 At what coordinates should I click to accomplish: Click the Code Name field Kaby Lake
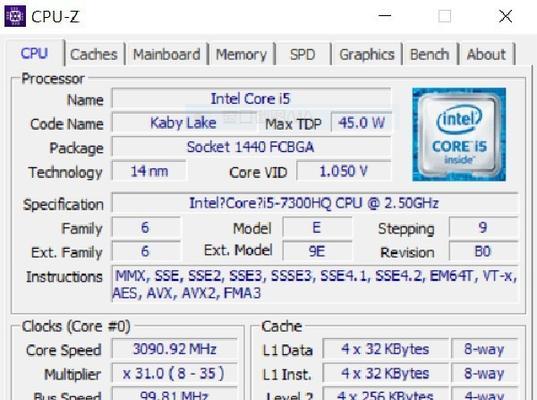pyautogui.click(x=184, y=123)
